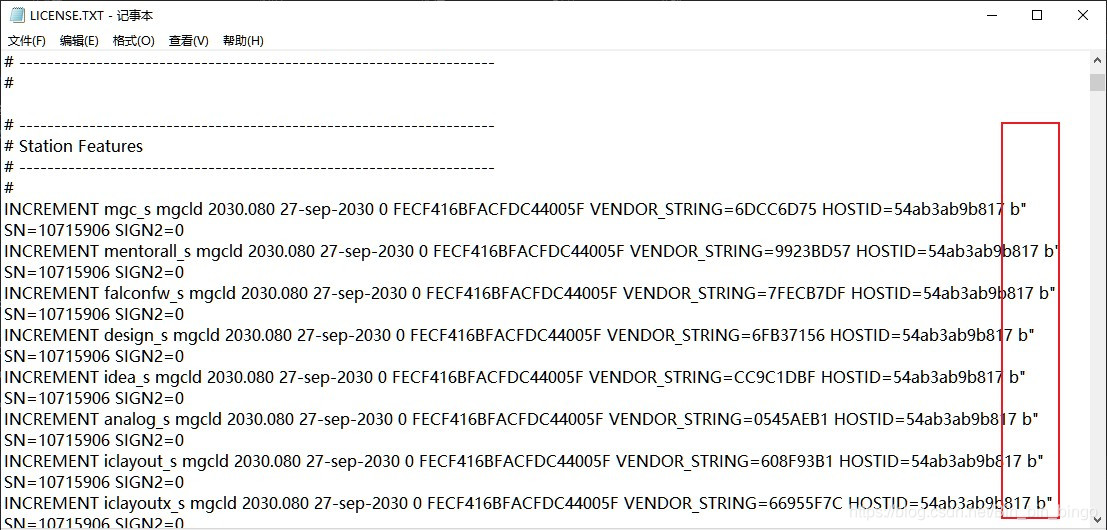Click the word mgc_s in the text

(126, 209)
